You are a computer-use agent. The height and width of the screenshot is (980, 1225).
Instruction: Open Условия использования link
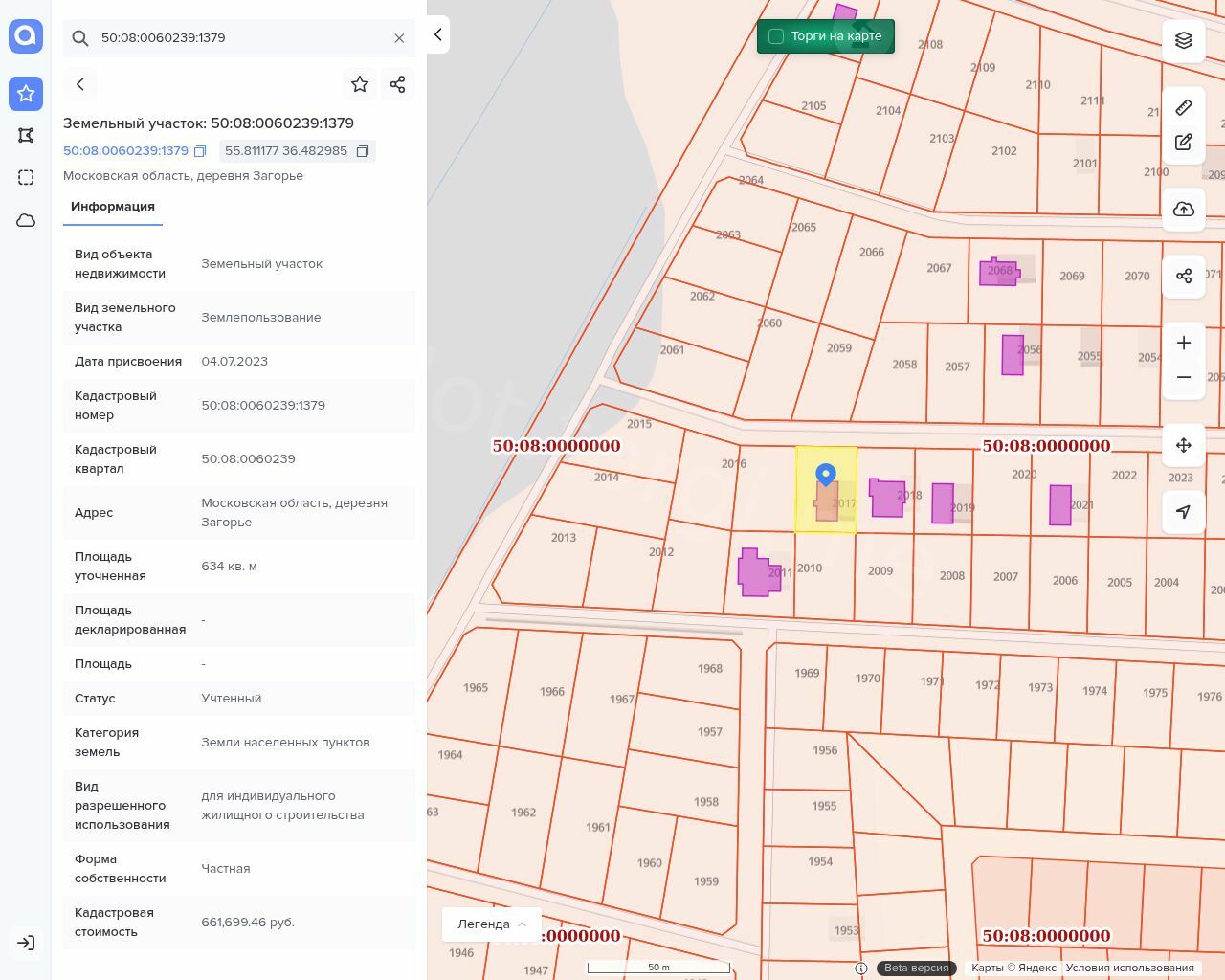pyautogui.click(x=1129, y=968)
